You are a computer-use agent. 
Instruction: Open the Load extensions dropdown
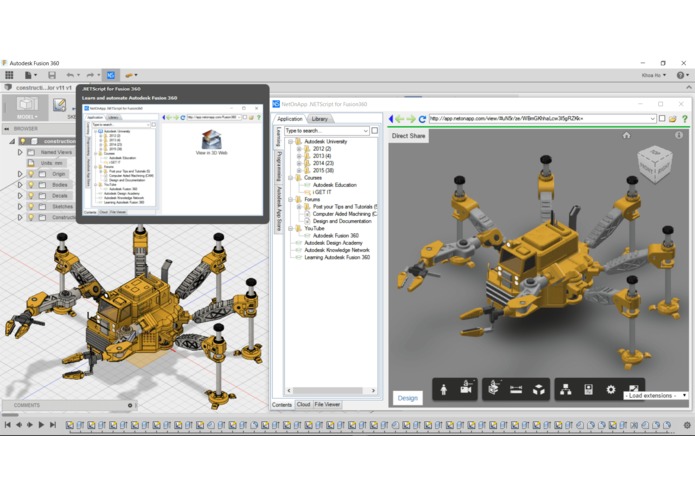tap(656, 395)
